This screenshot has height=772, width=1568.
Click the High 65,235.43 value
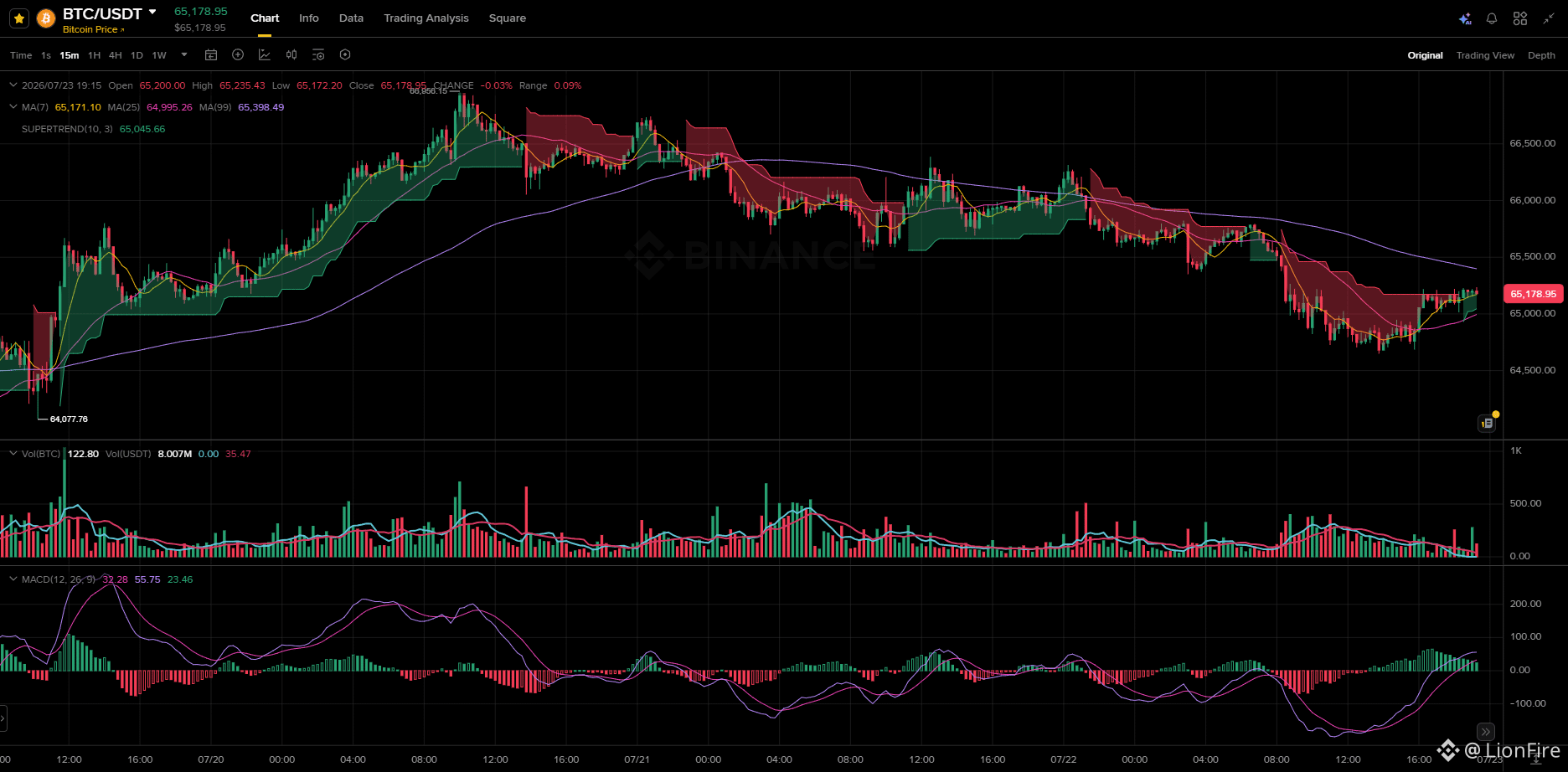click(x=242, y=85)
